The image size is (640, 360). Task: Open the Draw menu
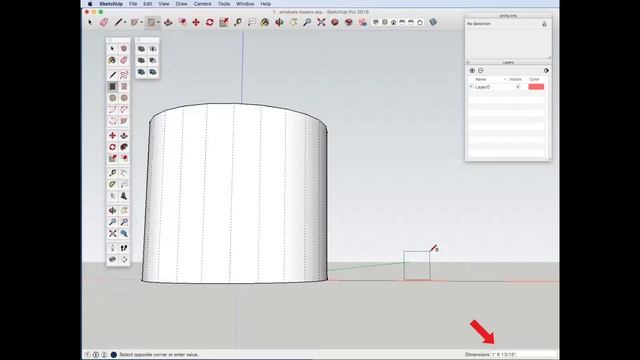[x=181, y=4]
